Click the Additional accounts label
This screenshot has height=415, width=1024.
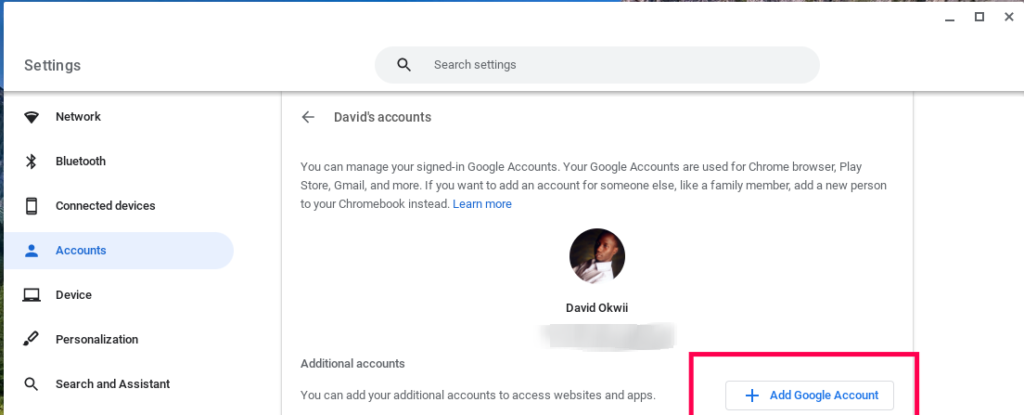coord(353,363)
